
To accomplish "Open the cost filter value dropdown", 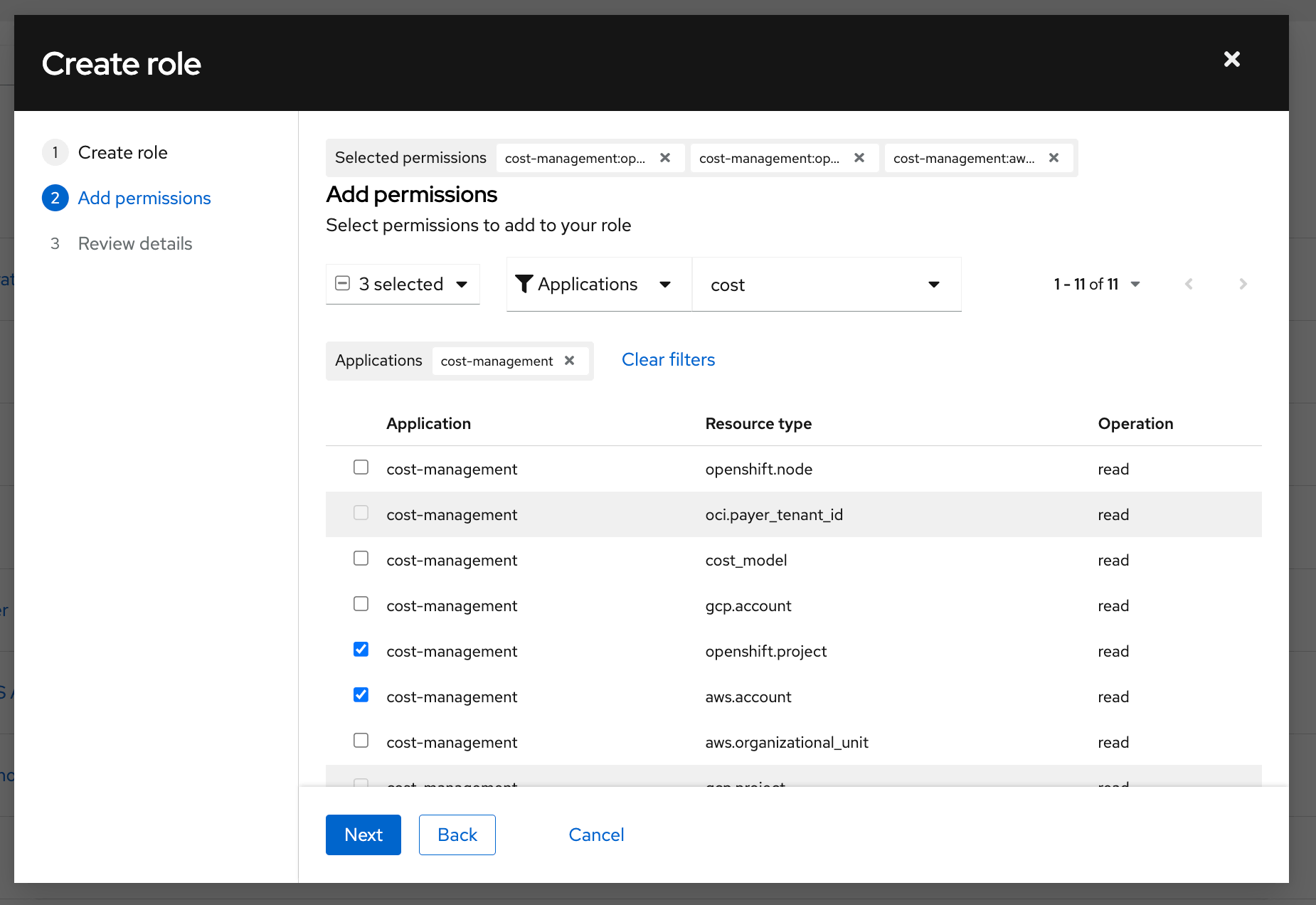I will 933,285.
